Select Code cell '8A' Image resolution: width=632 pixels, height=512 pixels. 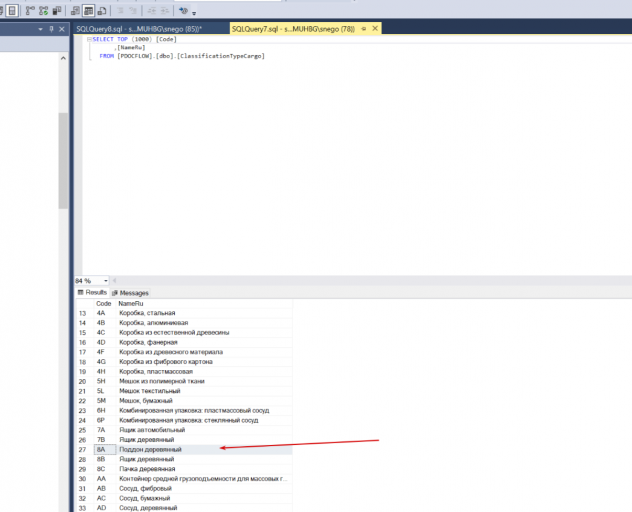click(105, 450)
